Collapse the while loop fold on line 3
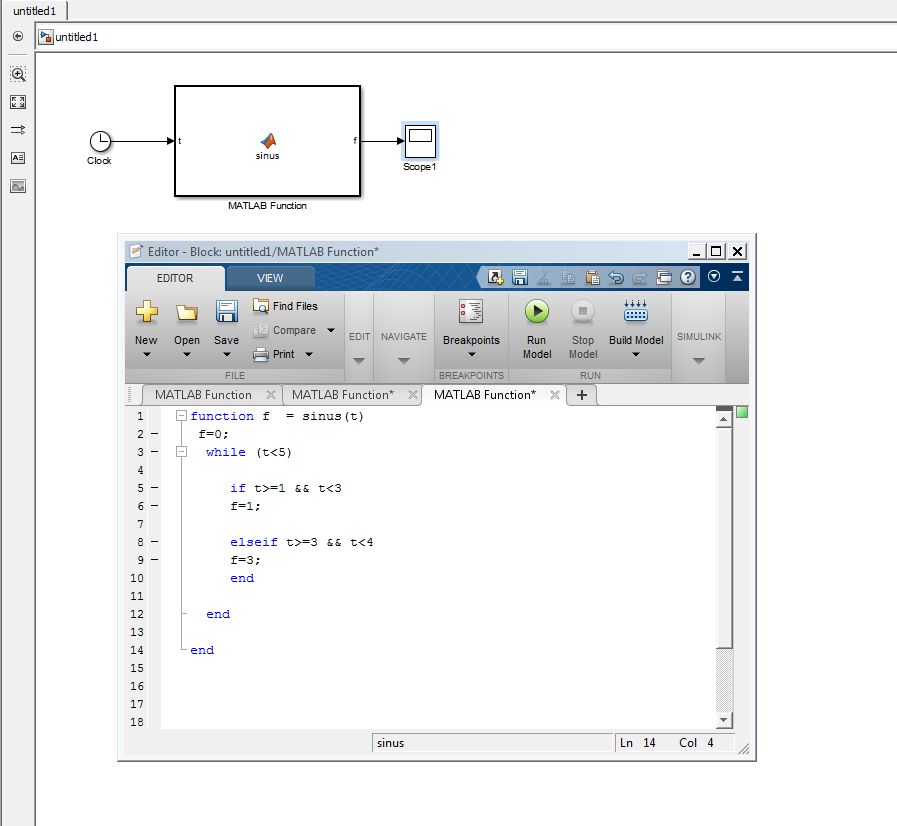 click(181, 452)
